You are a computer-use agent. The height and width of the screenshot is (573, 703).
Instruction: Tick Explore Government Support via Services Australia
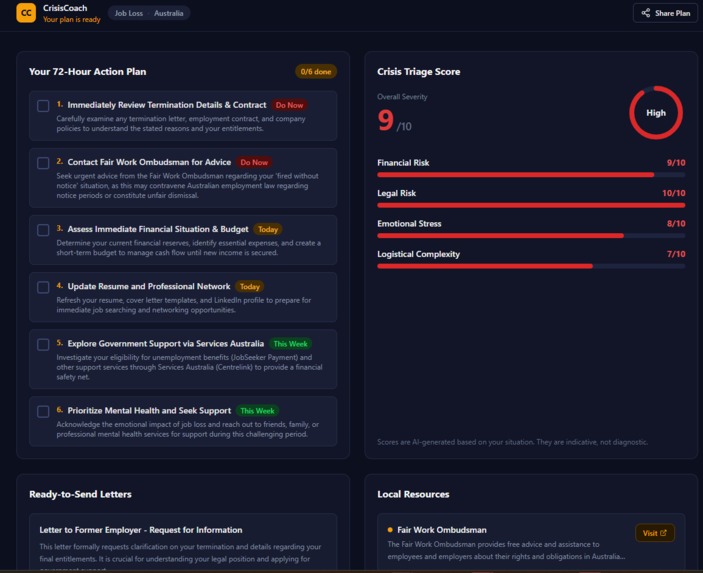point(43,344)
